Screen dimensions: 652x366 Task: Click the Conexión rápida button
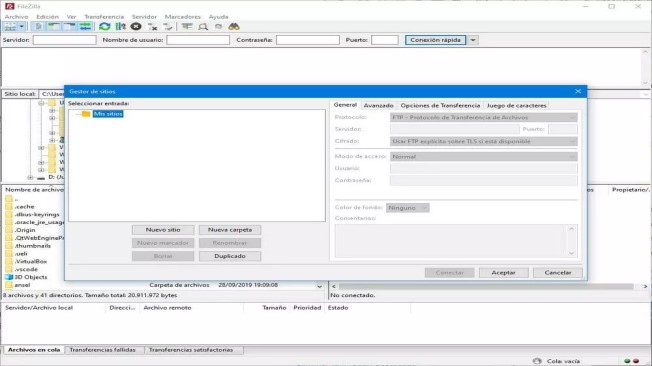(x=435, y=40)
